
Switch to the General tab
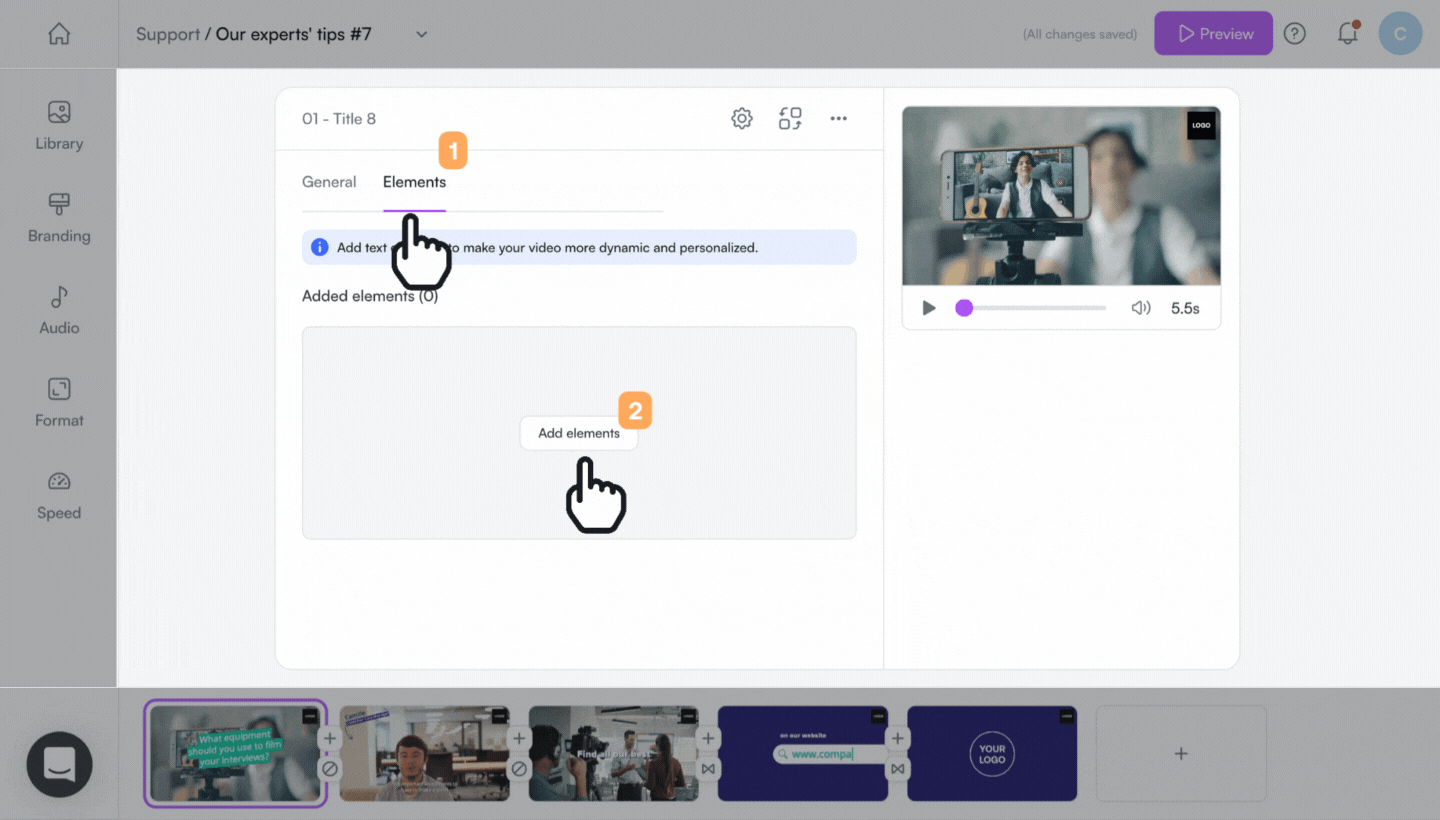[329, 182]
